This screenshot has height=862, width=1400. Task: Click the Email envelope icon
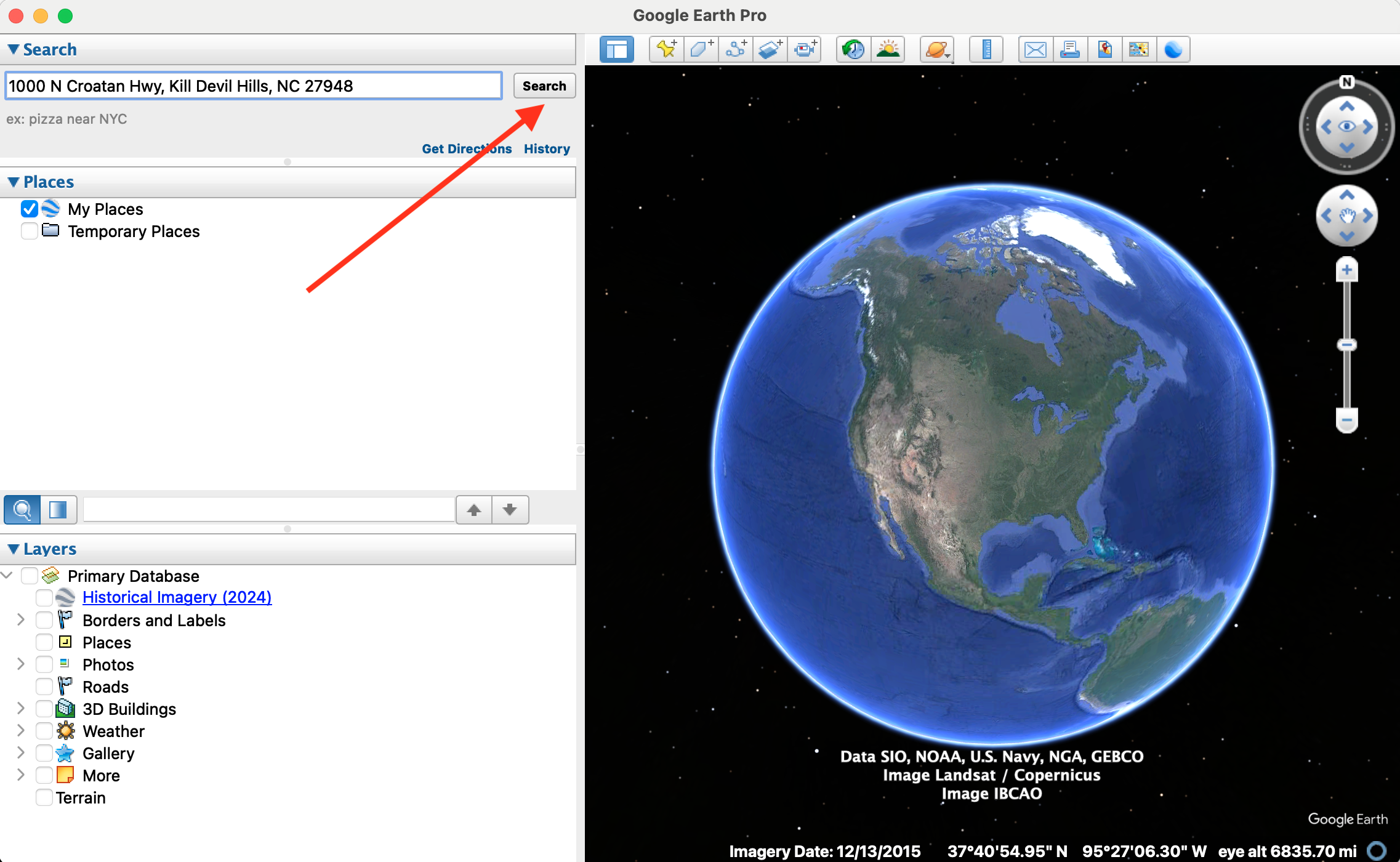point(1036,49)
